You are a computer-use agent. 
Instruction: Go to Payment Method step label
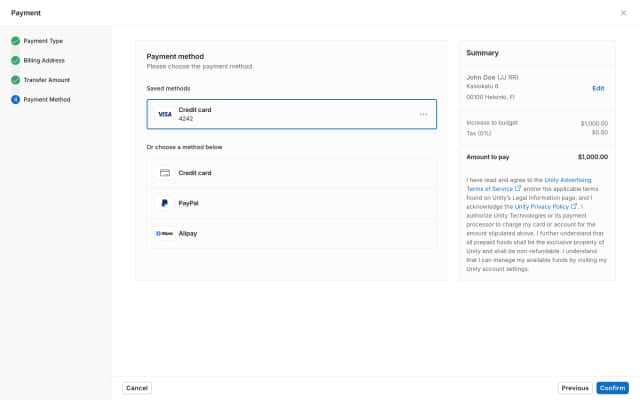pos(47,100)
